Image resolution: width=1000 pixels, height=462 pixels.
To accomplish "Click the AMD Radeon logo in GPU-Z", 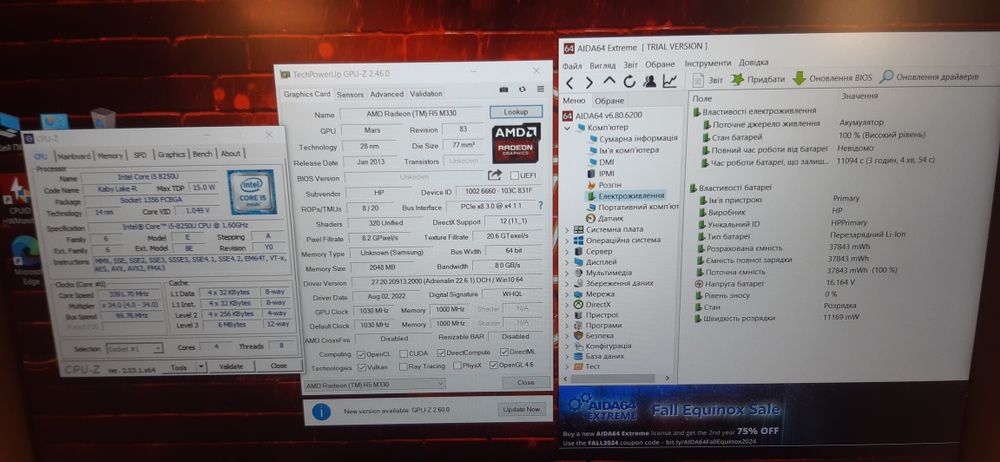I will [x=516, y=142].
